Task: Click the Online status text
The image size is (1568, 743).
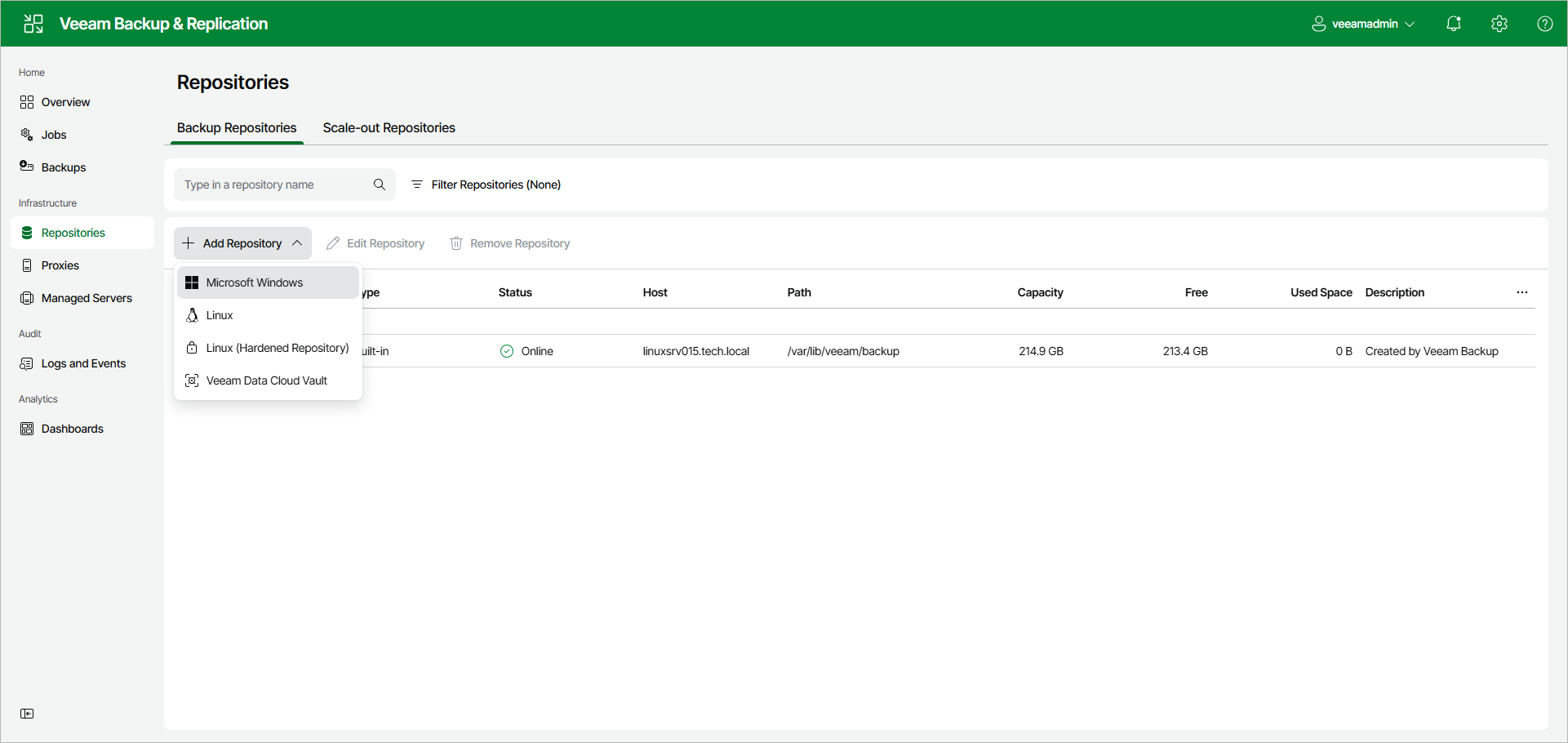Action: tap(537, 351)
